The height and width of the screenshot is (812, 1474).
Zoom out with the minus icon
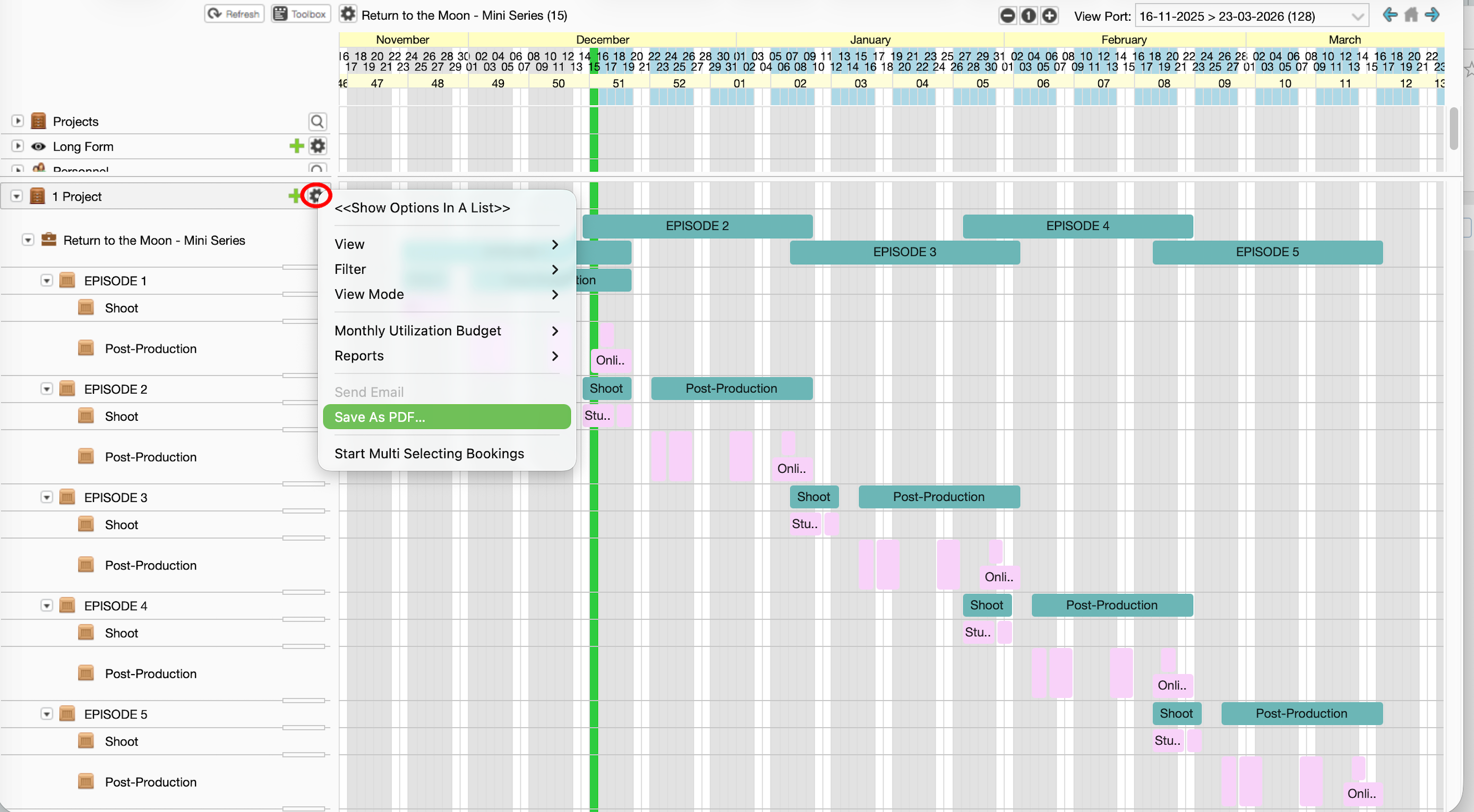point(1007,15)
